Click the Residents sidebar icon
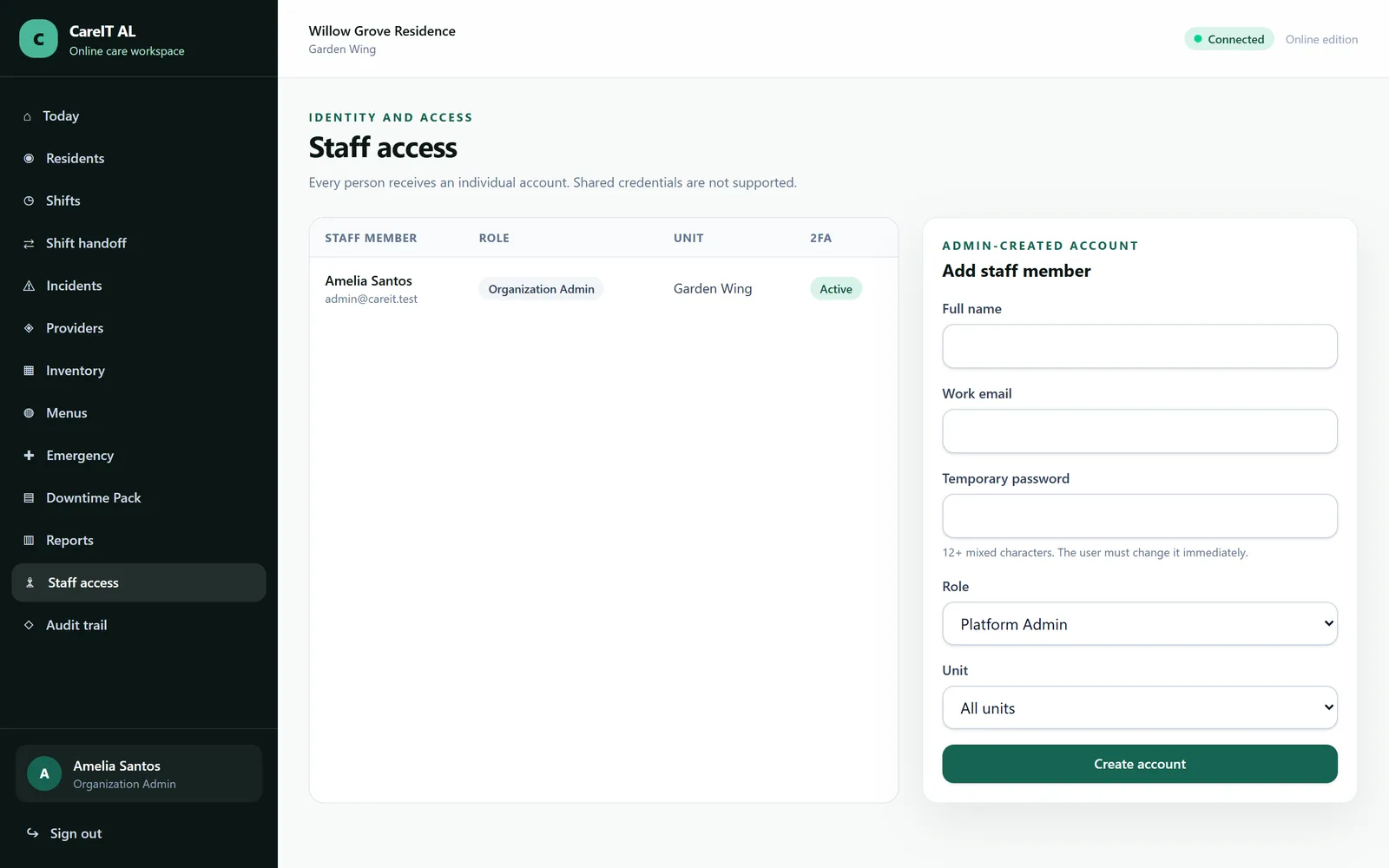Image resolution: width=1389 pixels, height=868 pixels. pos(29,158)
